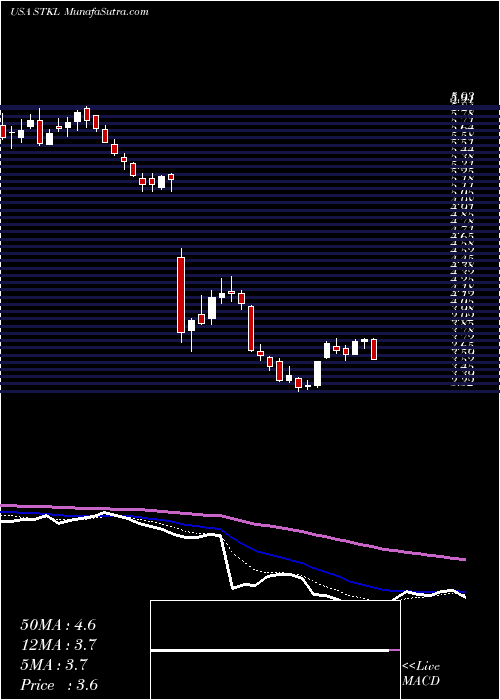The width and height of the screenshot is (500, 700).
Task: Select the 50MA : 4.6 reading
Action: [x=58, y=625]
